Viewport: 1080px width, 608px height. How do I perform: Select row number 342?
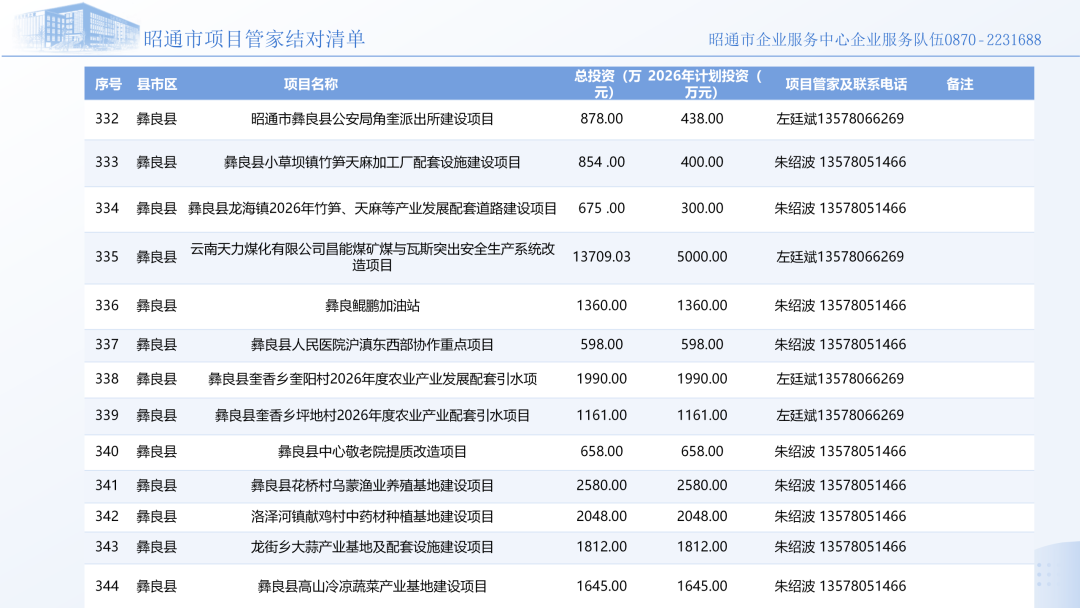pos(107,516)
